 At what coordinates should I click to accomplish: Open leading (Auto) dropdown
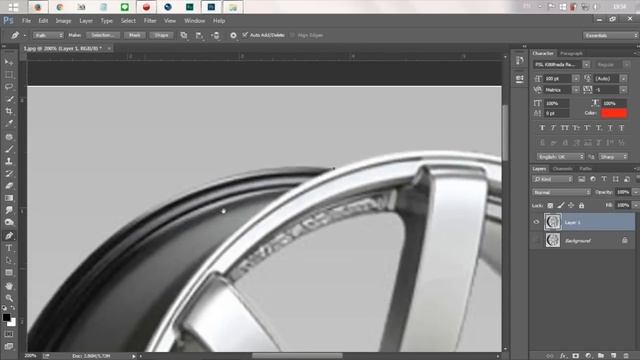pos(623,78)
